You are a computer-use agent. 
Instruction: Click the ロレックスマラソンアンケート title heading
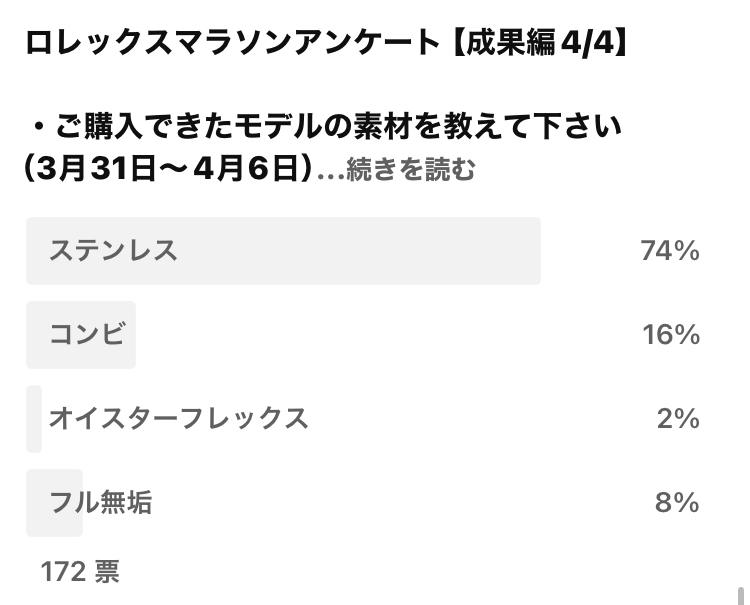233,43
